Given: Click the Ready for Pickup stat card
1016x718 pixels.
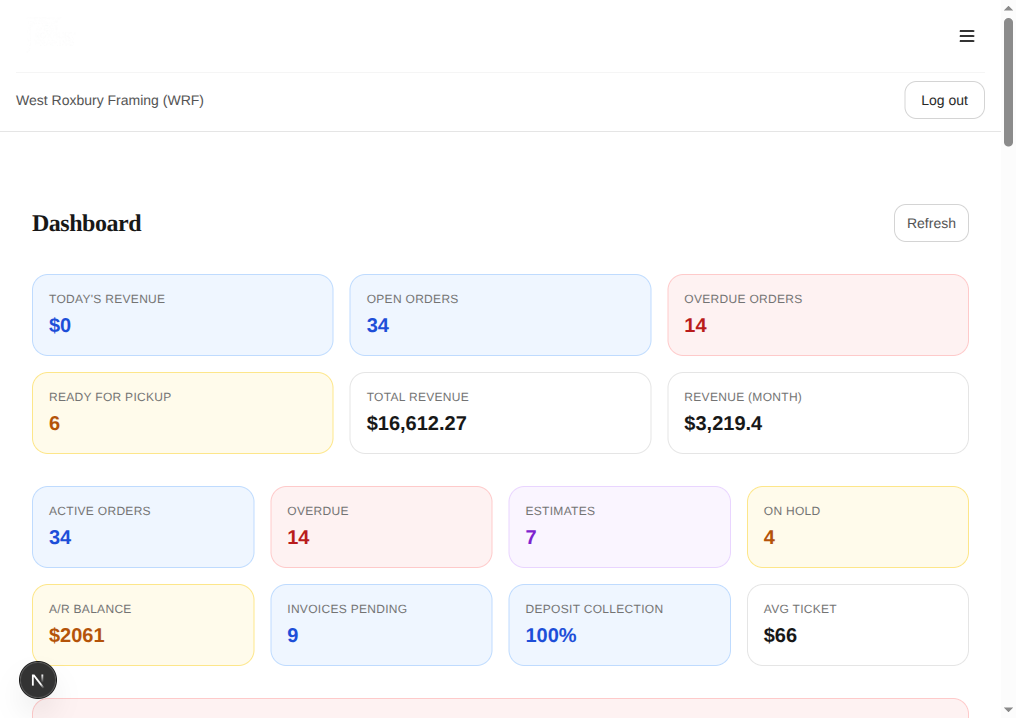Looking at the screenshot, I should pyautogui.click(x=182, y=412).
